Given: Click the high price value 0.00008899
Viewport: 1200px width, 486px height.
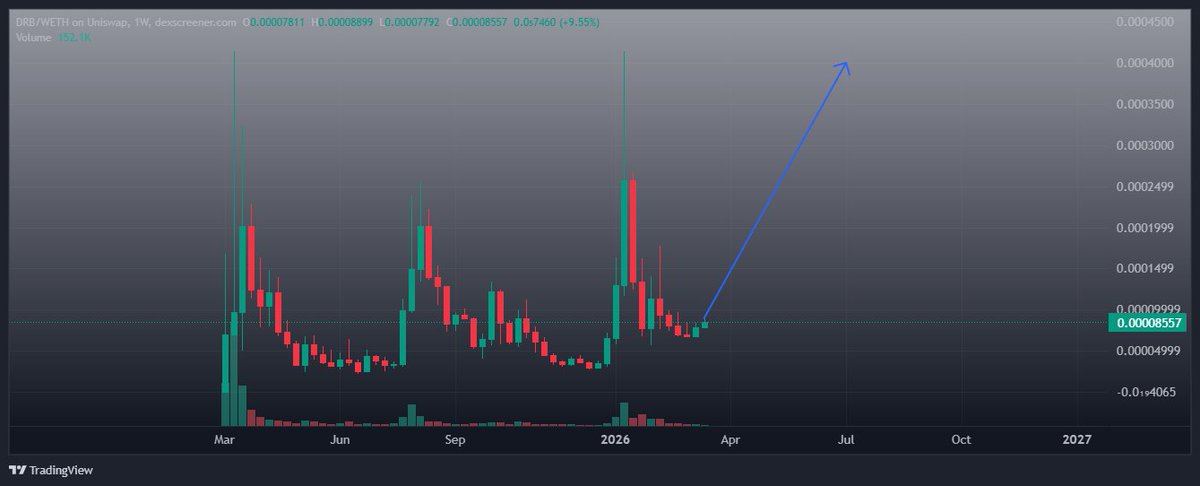Looking at the screenshot, I should (346, 21).
